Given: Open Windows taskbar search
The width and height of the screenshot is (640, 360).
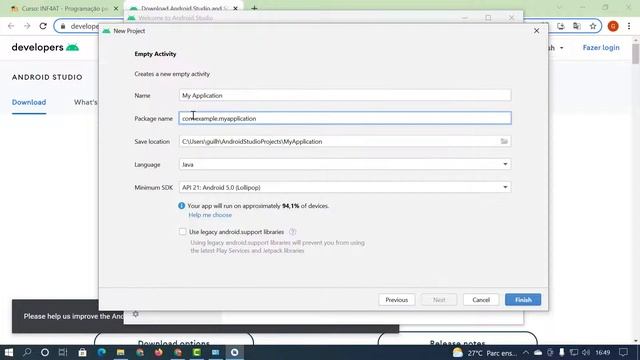Looking at the screenshot, I should 27,352.
